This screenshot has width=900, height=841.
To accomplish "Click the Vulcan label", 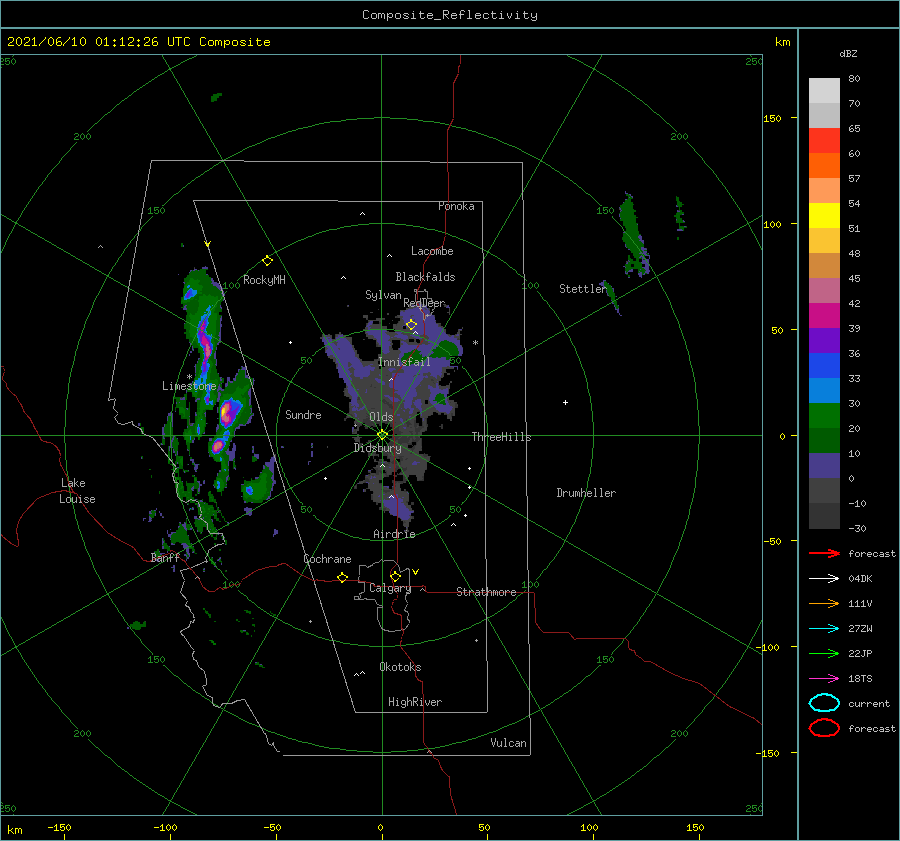I will pyautogui.click(x=509, y=743).
